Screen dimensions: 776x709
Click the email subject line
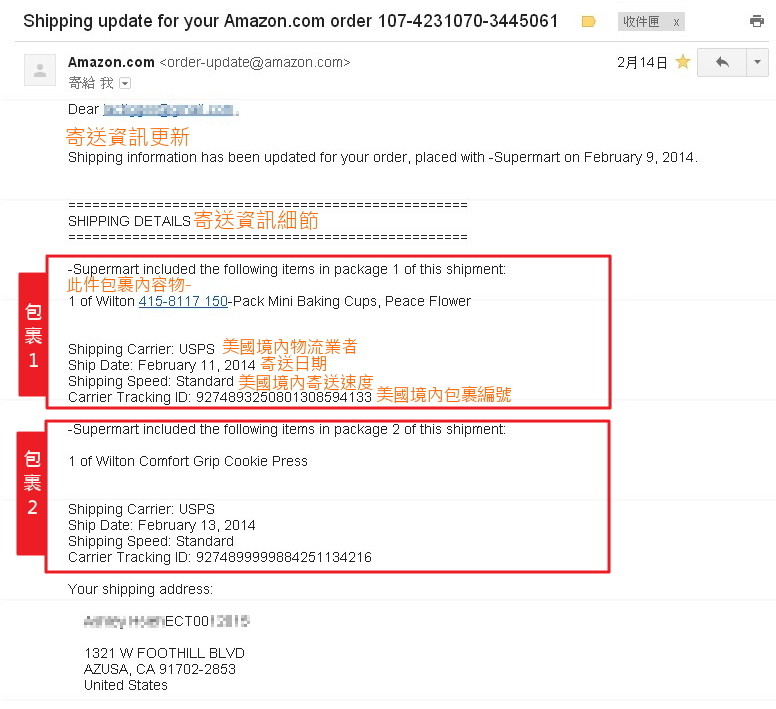coord(291,21)
